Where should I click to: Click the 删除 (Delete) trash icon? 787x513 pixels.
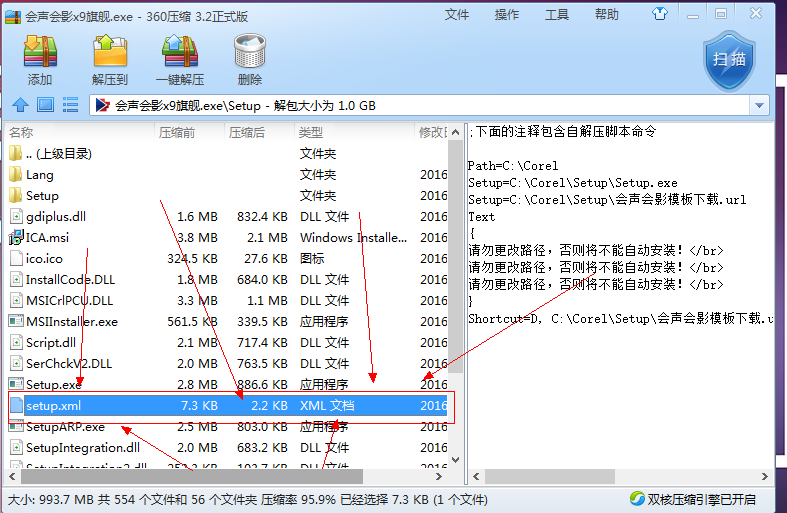[249, 51]
